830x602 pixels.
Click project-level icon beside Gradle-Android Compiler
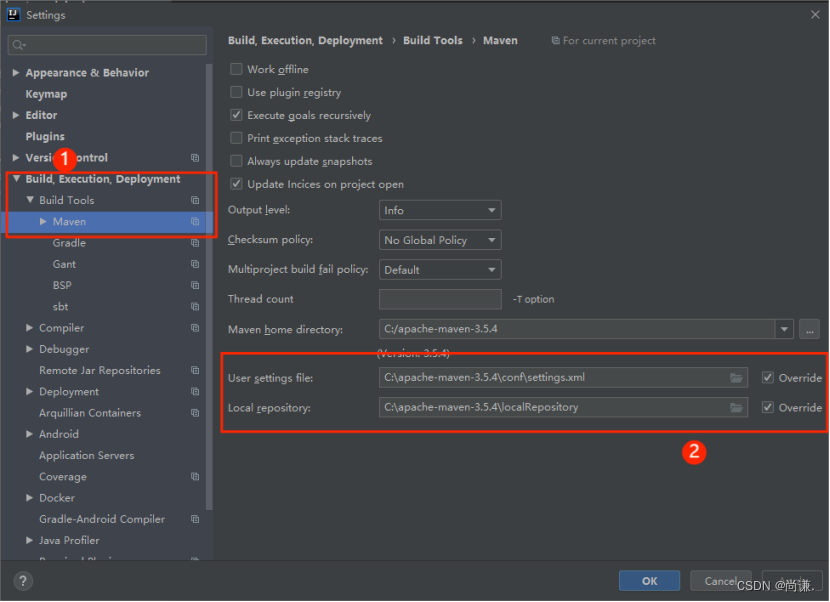tap(195, 519)
